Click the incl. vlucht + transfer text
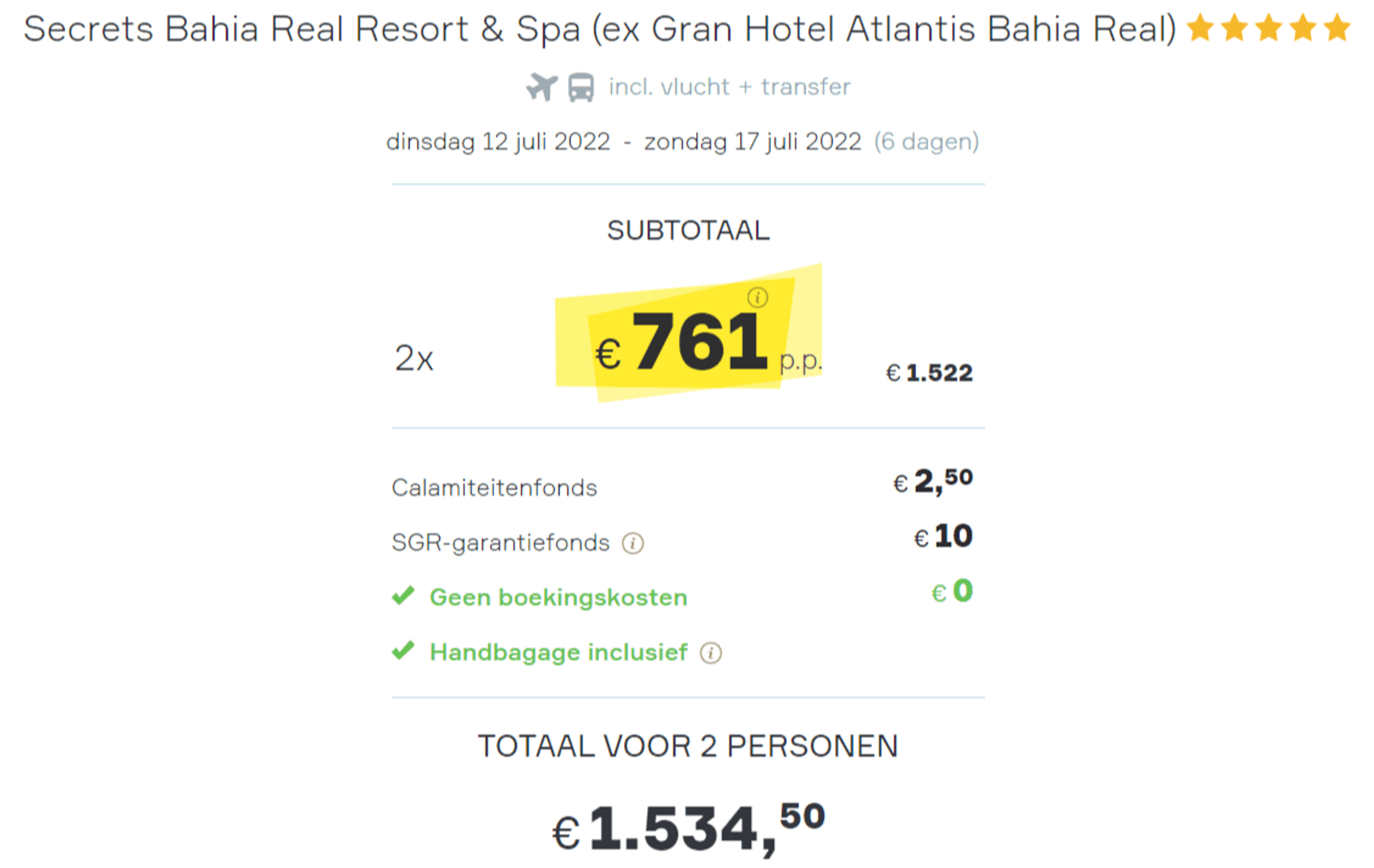This screenshot has width=1374, height=868. tap(730, 87)
